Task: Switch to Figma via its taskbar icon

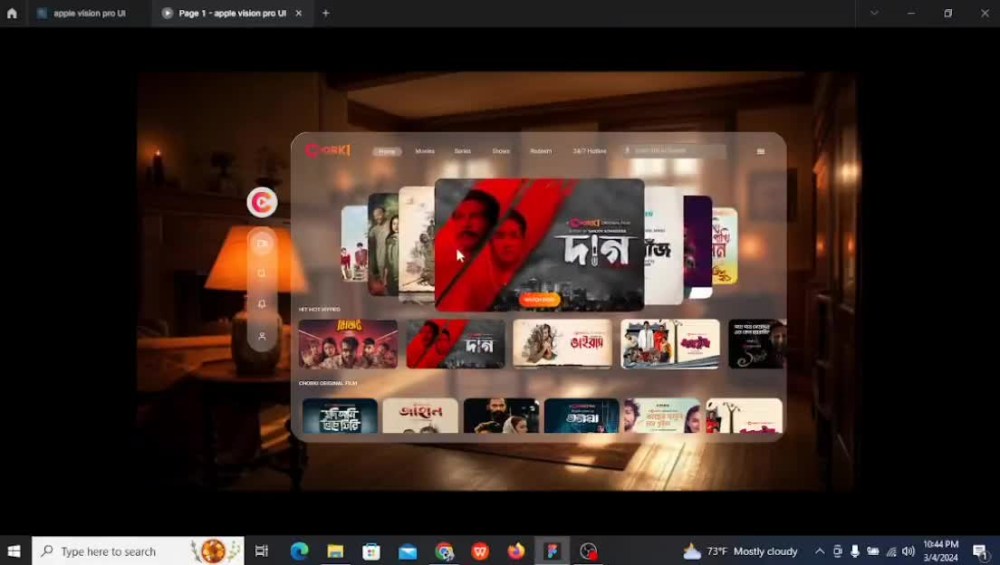Action: [x=552, y=551]
